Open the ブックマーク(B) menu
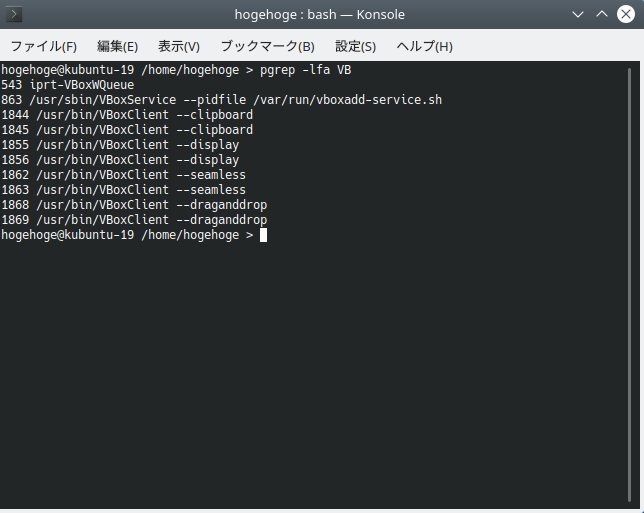 click(268, 46)
